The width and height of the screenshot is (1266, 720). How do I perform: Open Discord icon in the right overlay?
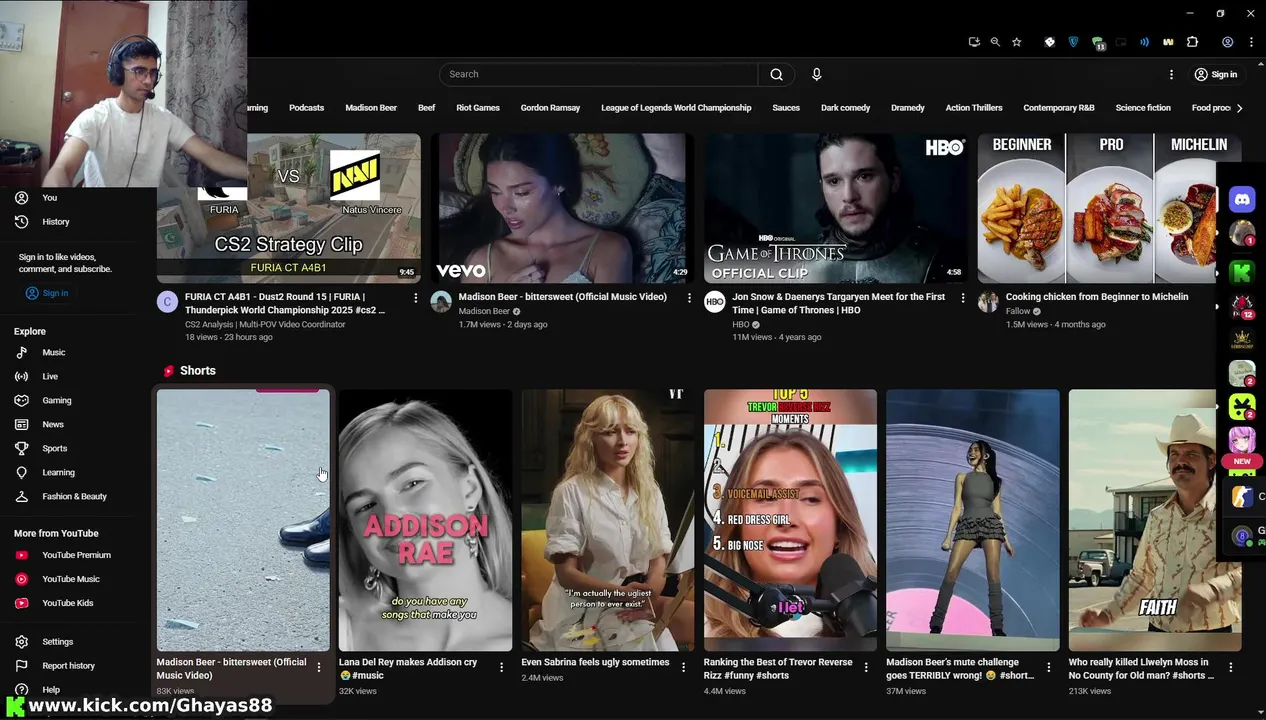(1242, 199)
